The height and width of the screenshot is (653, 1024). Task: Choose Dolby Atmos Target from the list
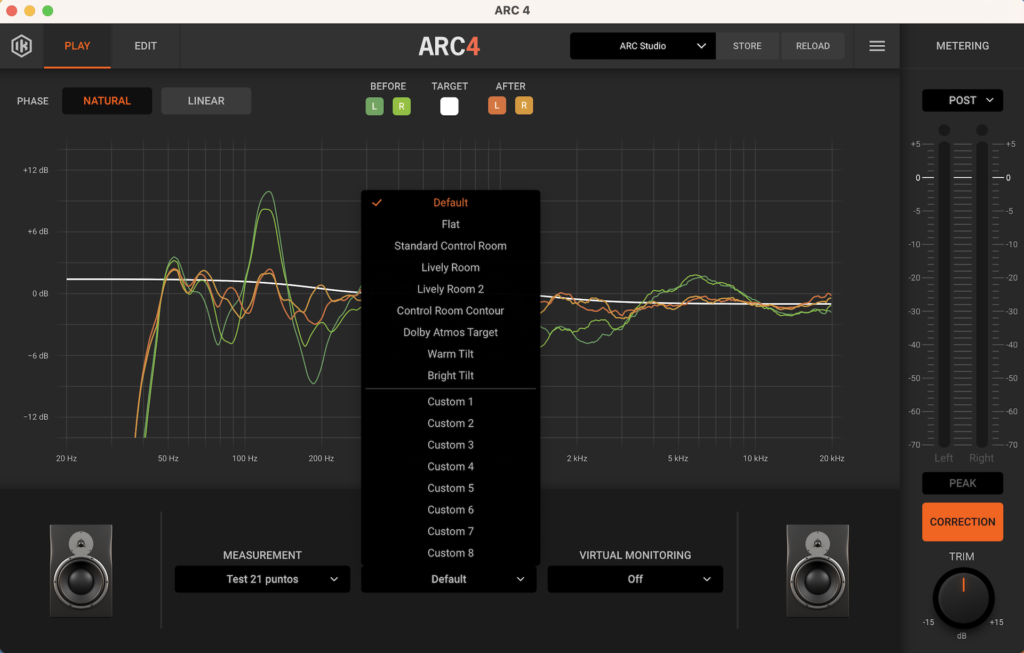click(450, 332)
